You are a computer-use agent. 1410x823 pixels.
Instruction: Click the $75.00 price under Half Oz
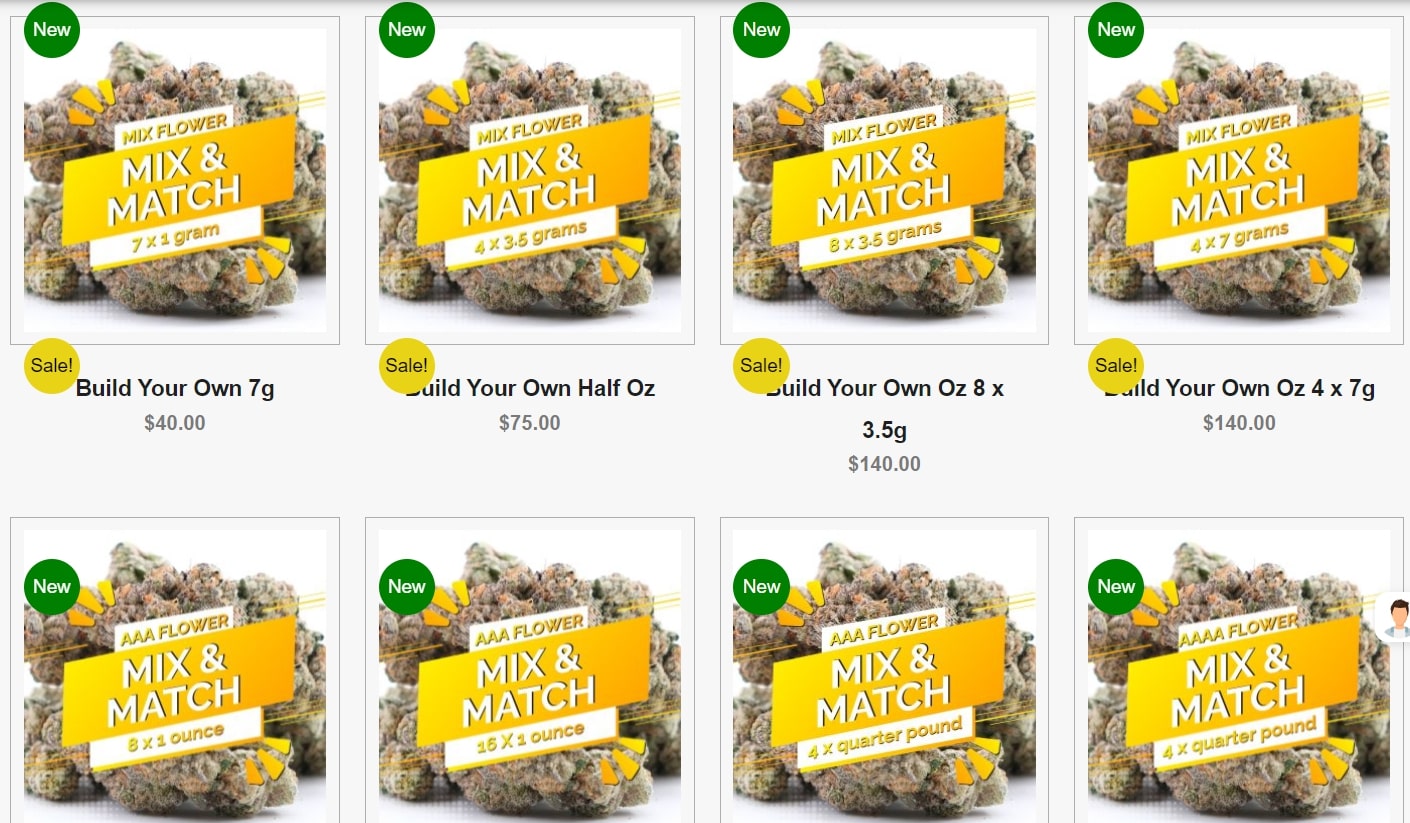click(530, 423)
